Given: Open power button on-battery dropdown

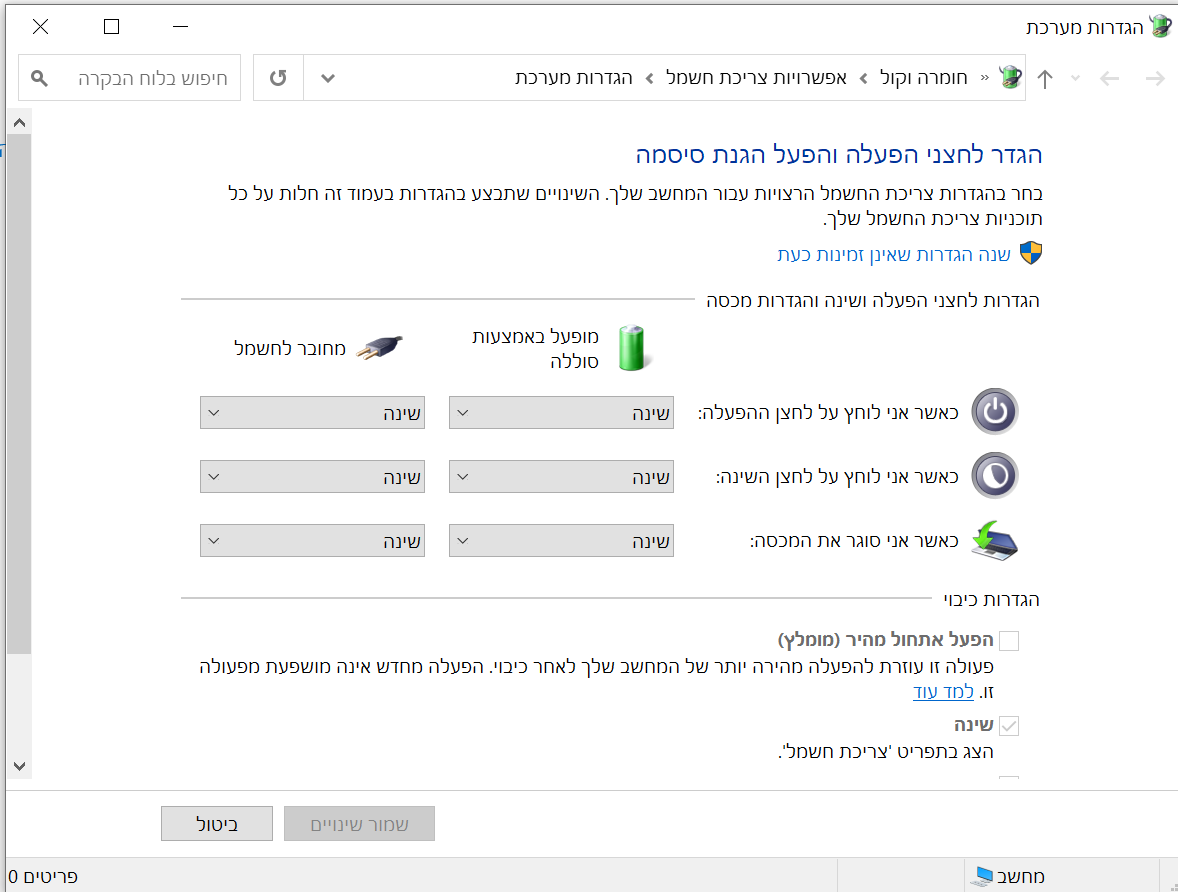Looking at the screenshot, I should tap(561, 413).
